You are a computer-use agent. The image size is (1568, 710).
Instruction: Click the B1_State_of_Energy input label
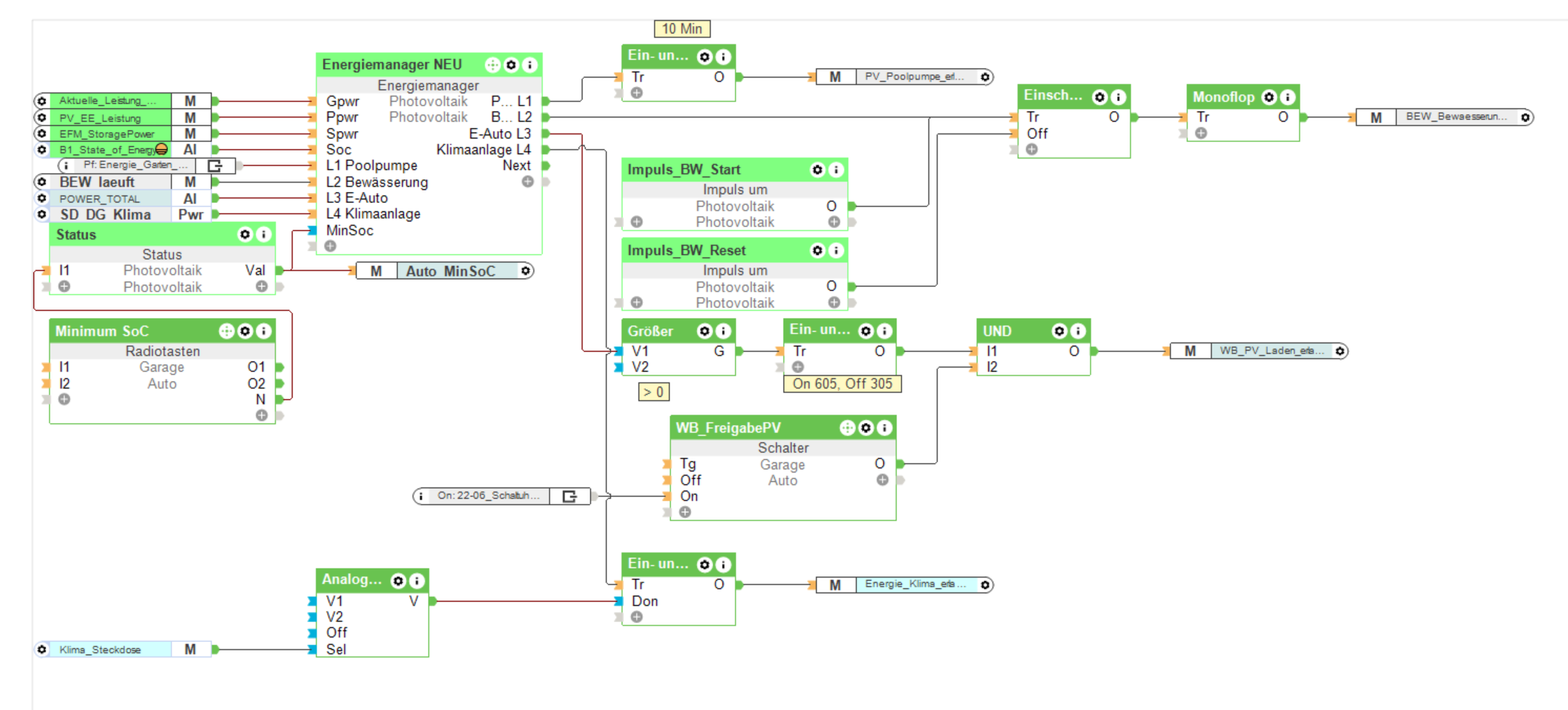(x=108, y=150)
